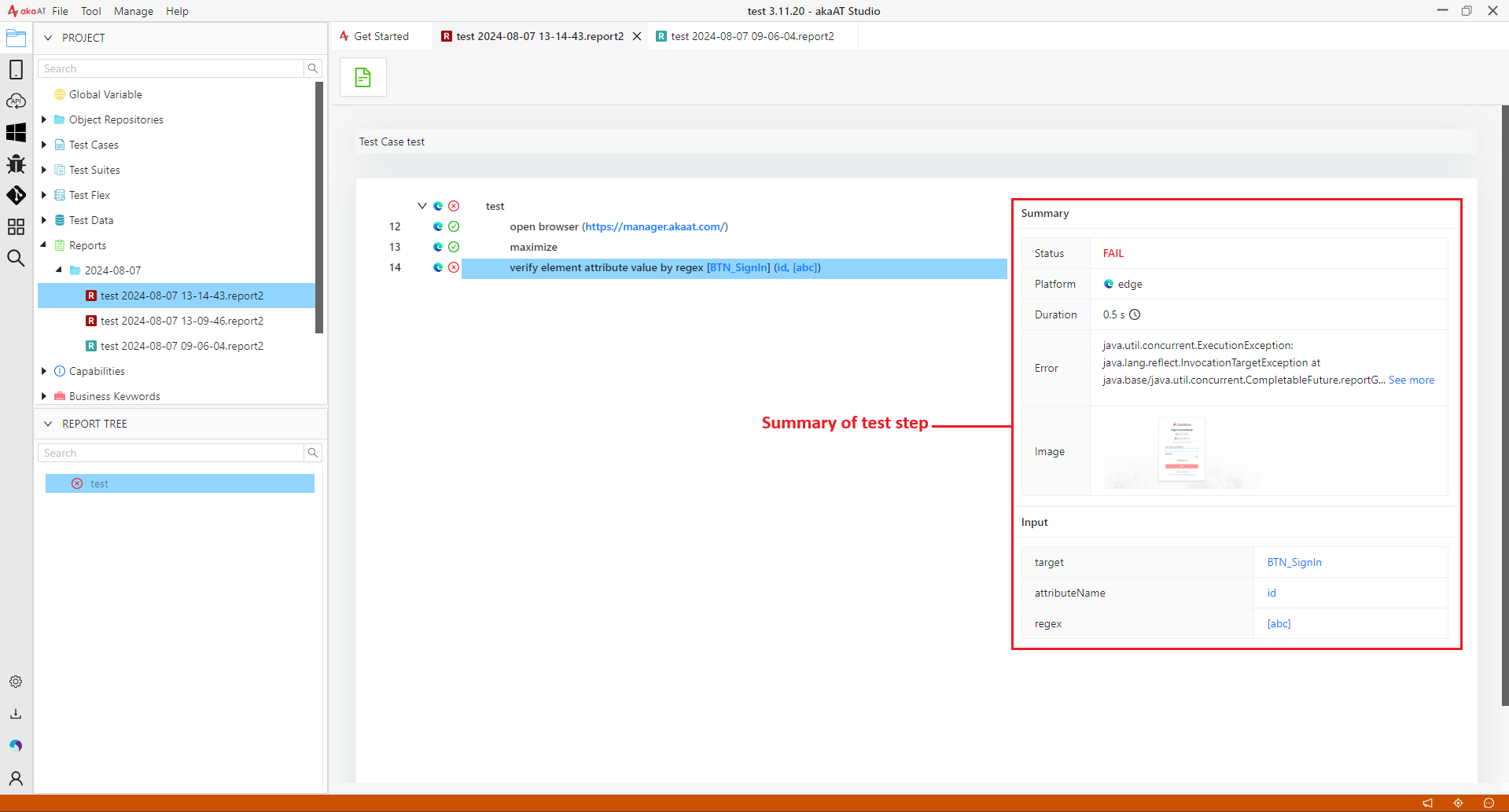
Task: Click the [abc] regex value
Action: point(1279,623)
